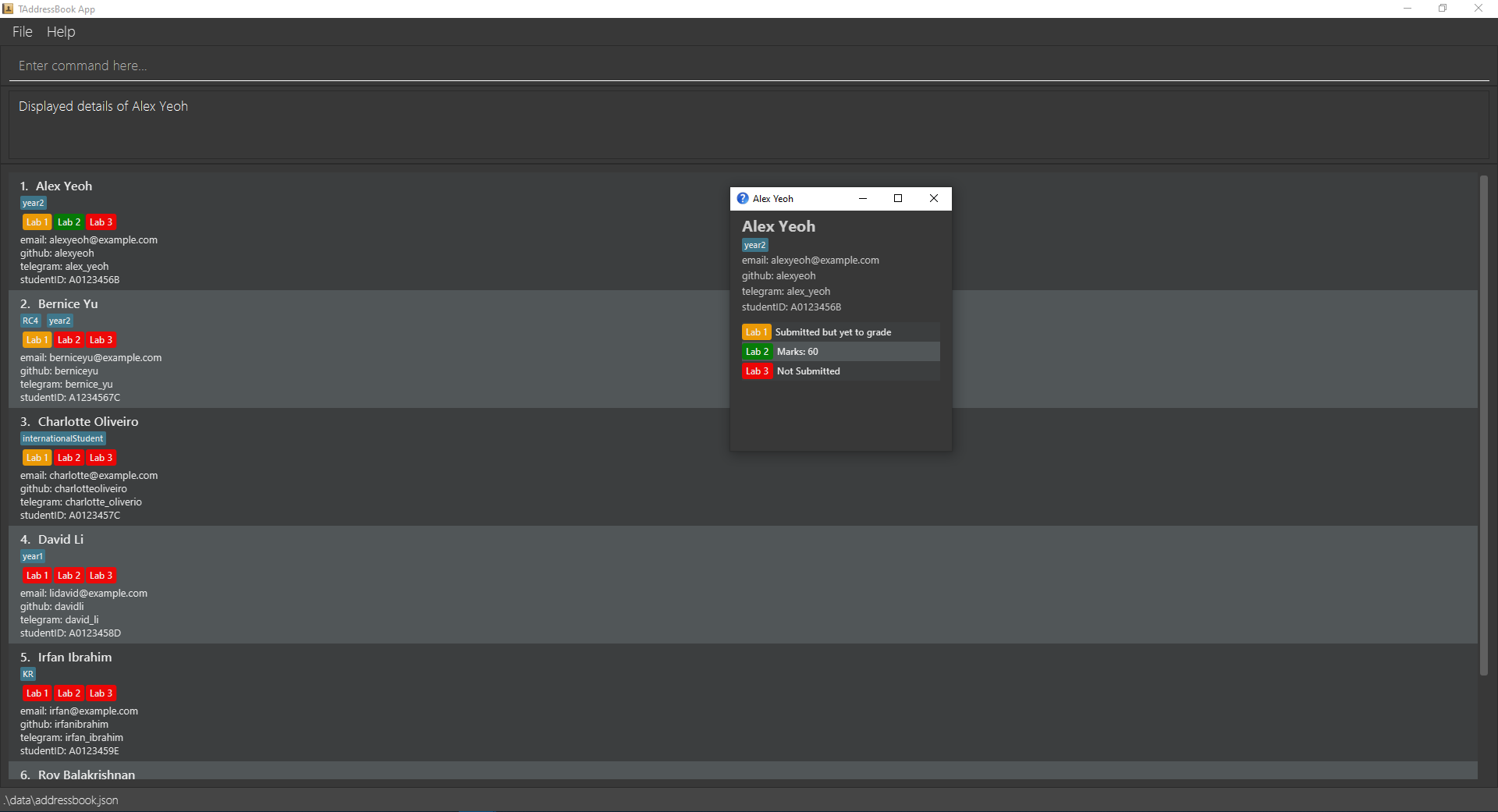This screenshot has width=1498, height=812.
Task: Select the Lab 1 Submitted but yet to grade row
Action: tap(840, 332)
